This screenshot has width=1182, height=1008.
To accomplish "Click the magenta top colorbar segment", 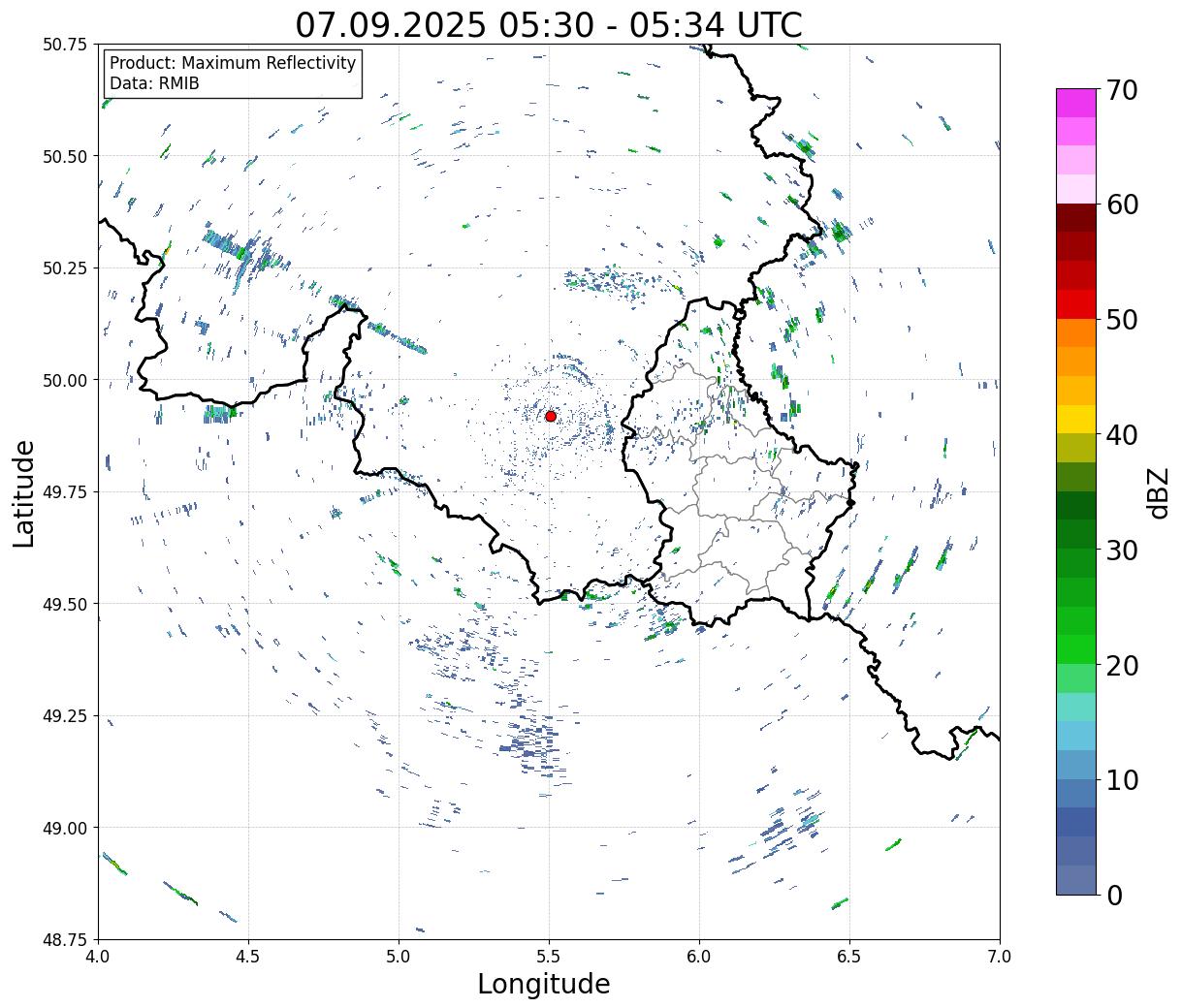I will pyautogui.click(x=1076, y=103).
